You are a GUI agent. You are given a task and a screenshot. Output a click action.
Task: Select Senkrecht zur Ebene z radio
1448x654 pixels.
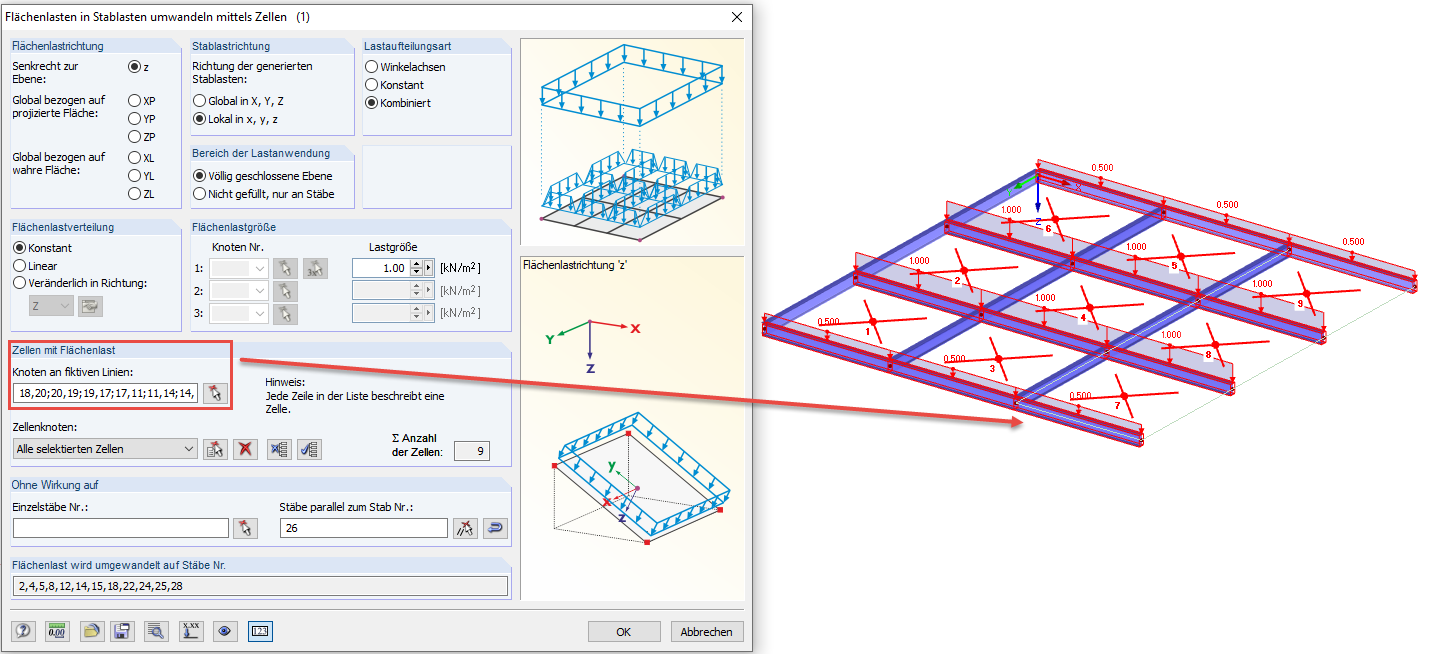tap(135, 67)
